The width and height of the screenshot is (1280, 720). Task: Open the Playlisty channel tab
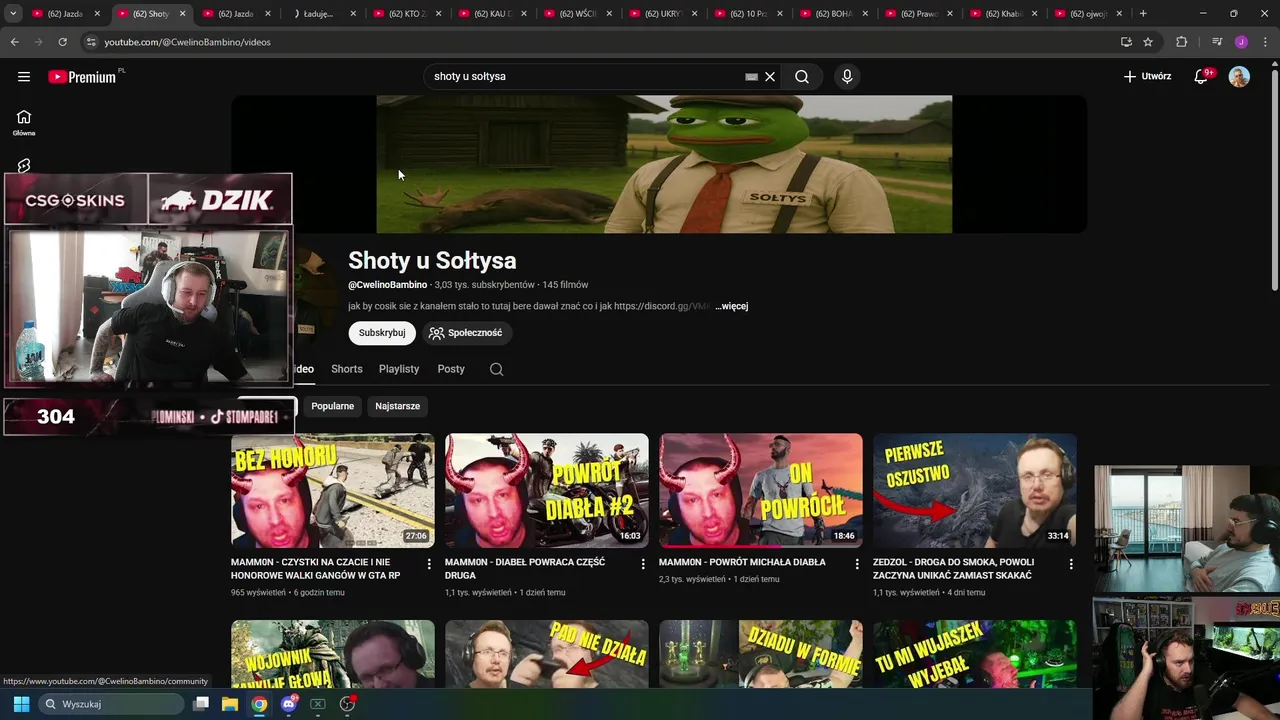(399, 369)
